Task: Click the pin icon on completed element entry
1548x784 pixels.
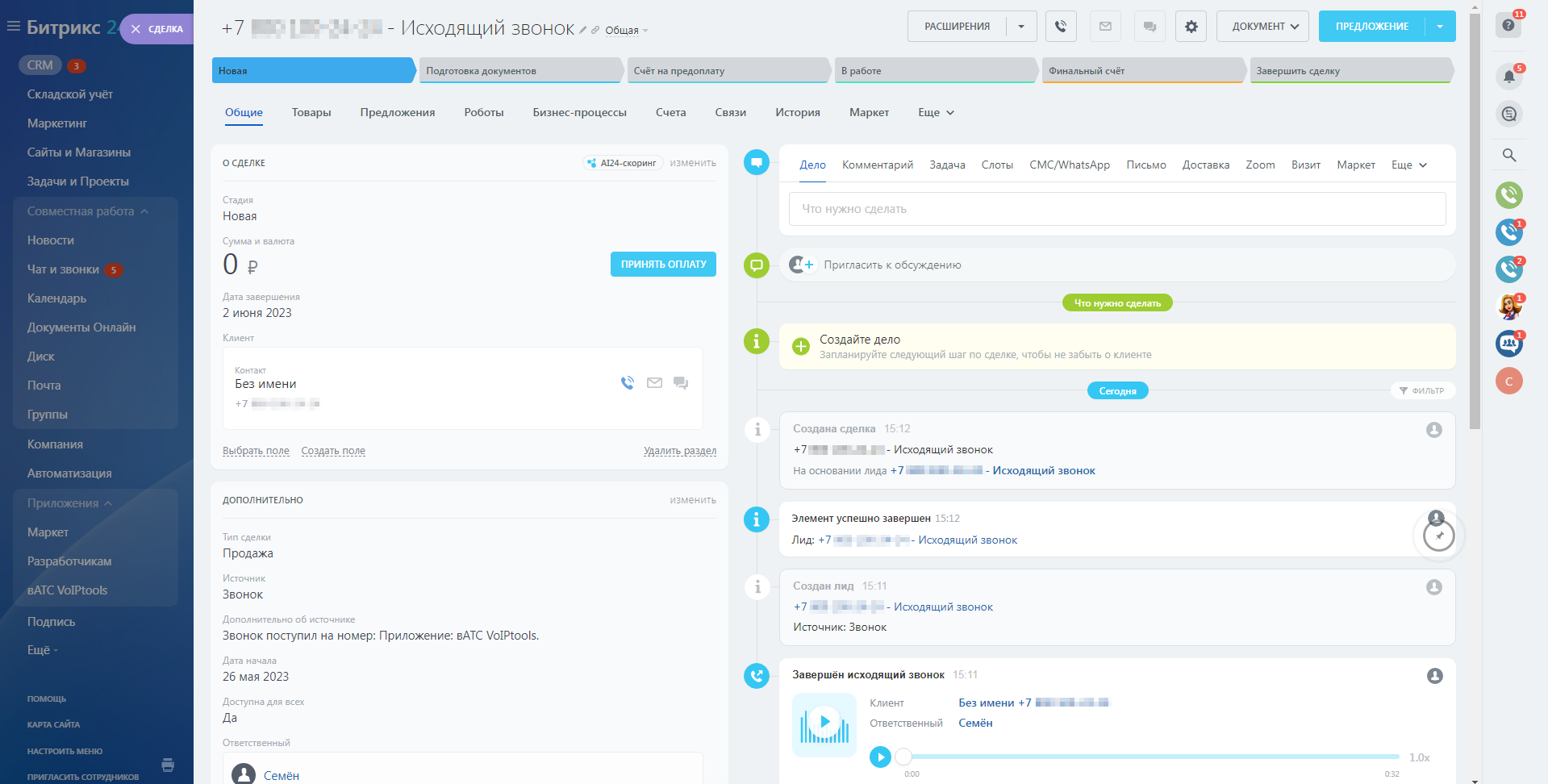Action: pyautogui.click(x=1439, y=536)
